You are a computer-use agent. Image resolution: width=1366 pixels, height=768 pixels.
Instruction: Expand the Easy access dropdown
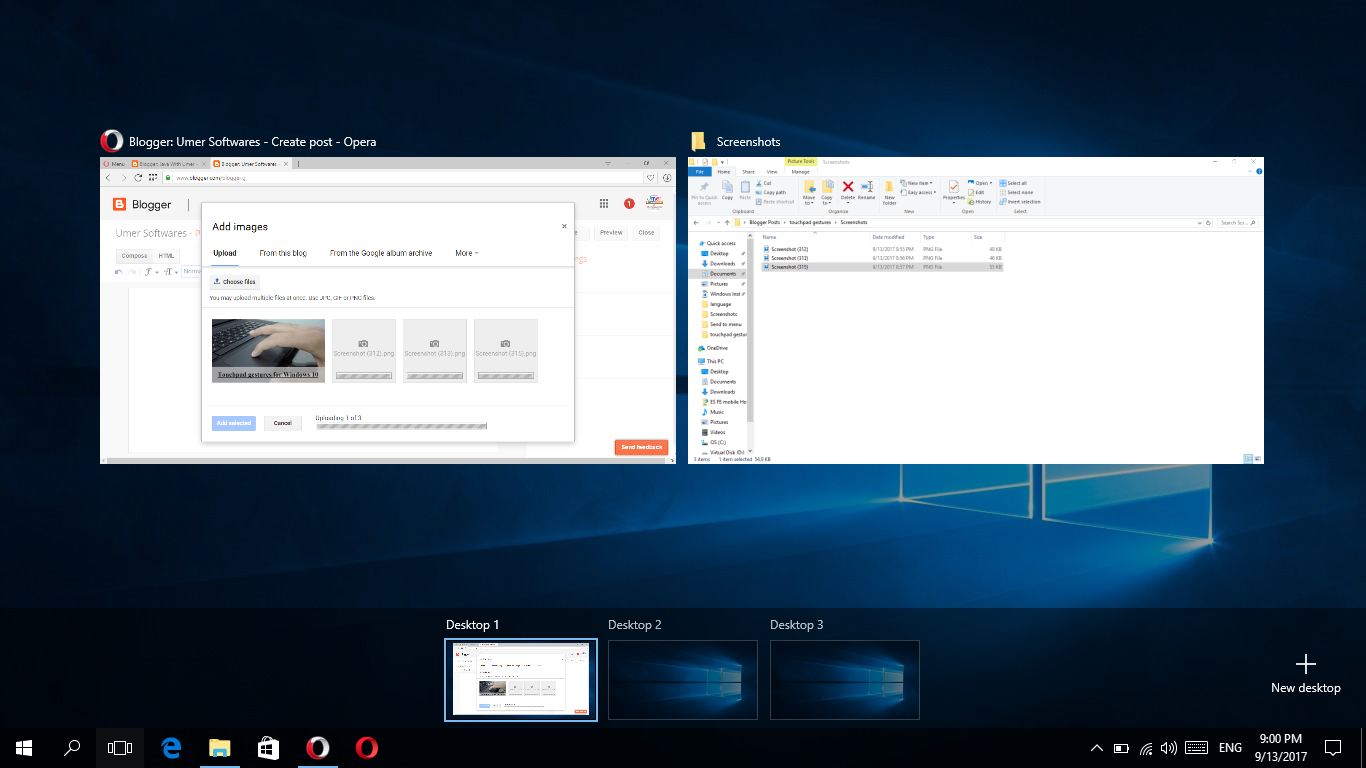click(x=917, y=193)
